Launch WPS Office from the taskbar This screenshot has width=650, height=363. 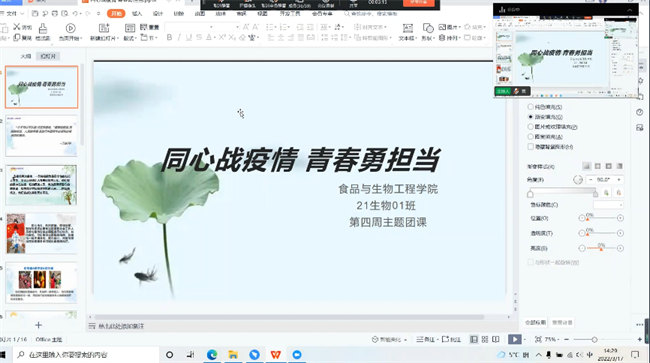point(276,355)
